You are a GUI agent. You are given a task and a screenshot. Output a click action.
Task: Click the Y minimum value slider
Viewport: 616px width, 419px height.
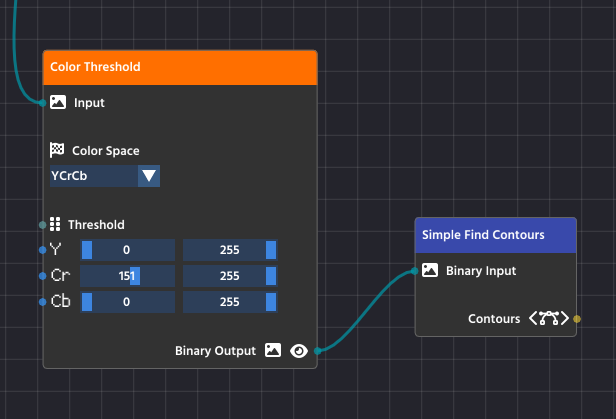click(127, 250)
